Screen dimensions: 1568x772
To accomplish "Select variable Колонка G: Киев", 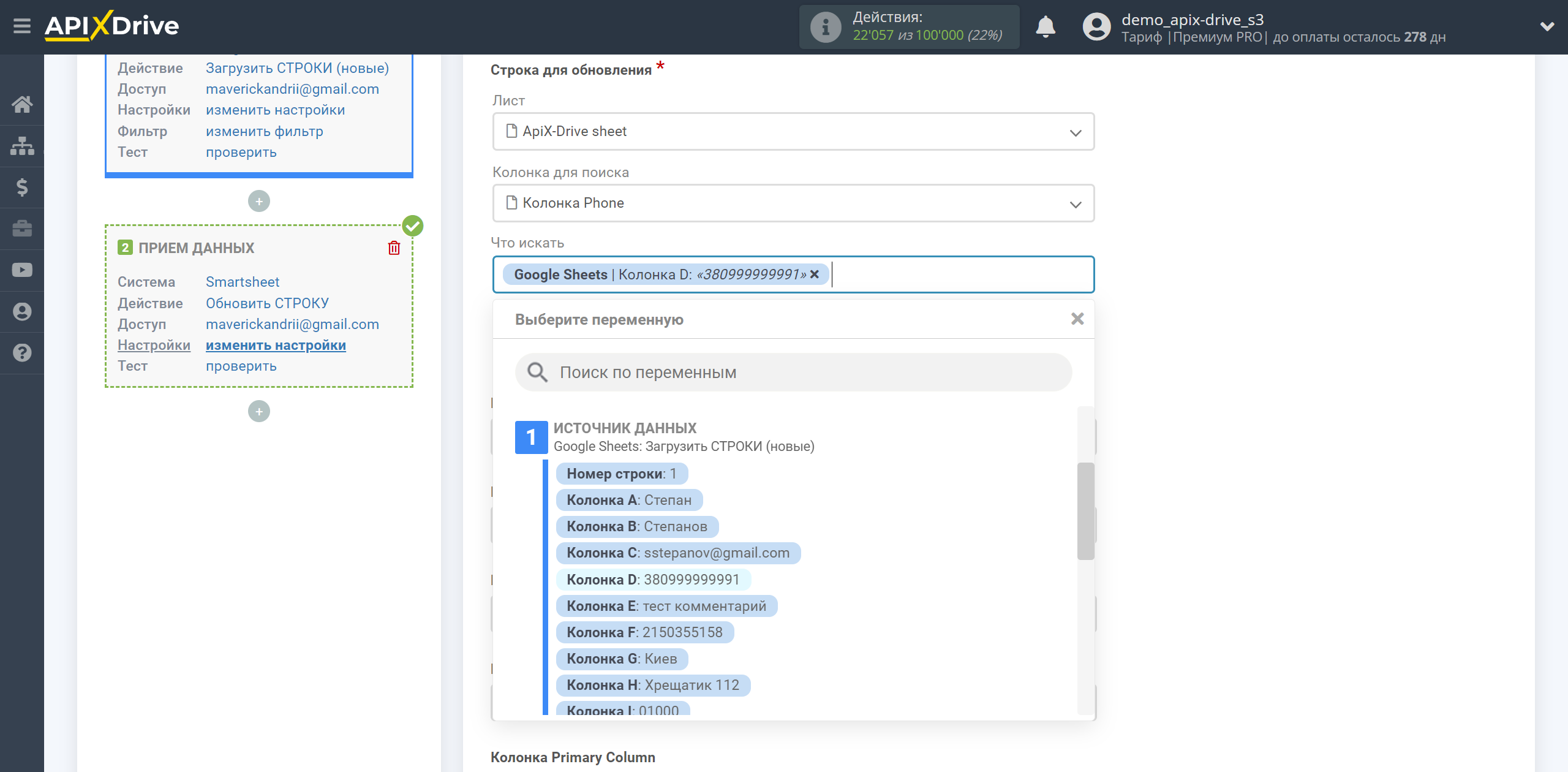I will pyautogui.click(x=622, y=659).
